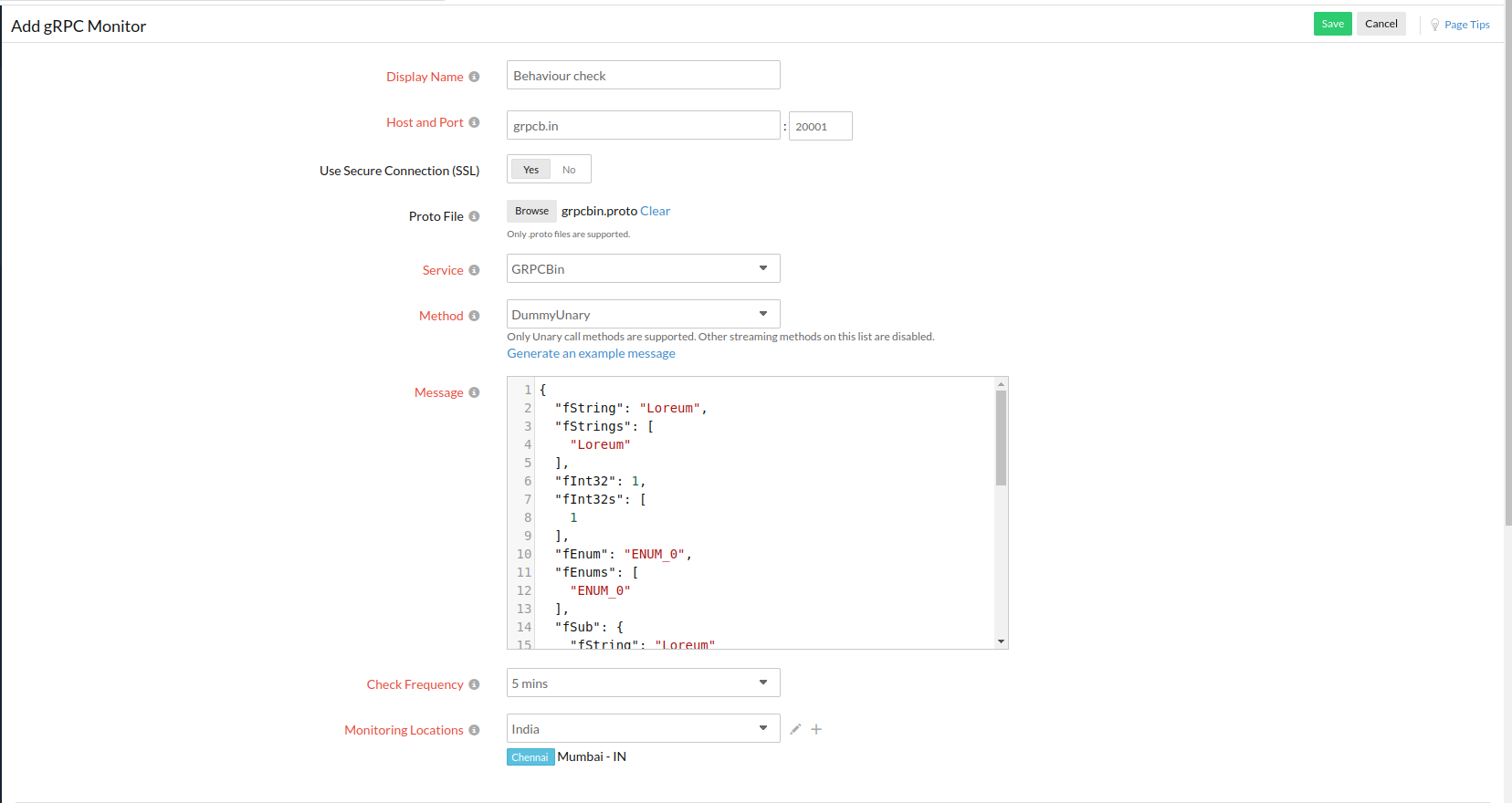This screenshot has width=1512, height=803.
Task: Click info icon next to Display Name
Action: tap(474, 77)
